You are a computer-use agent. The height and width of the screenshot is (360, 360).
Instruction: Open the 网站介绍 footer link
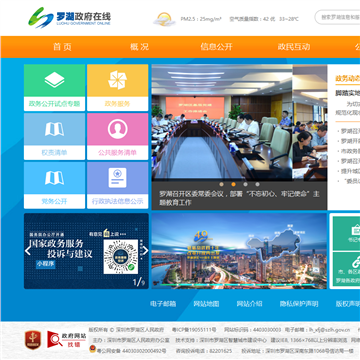tap(249, 304)
